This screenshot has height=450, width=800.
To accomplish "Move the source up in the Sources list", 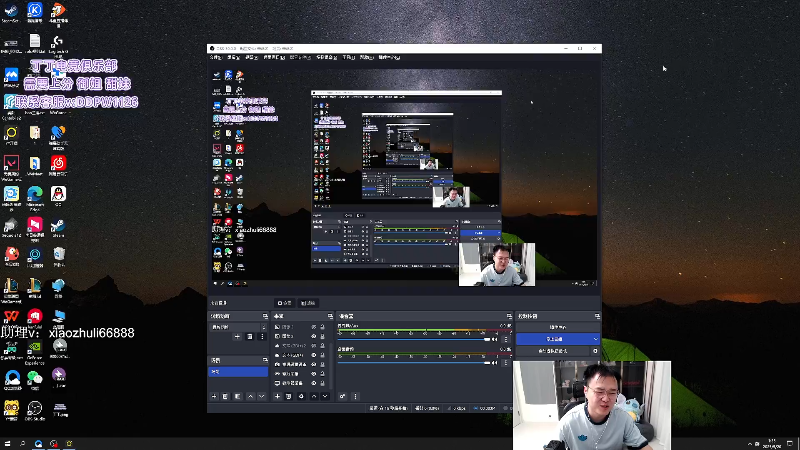I will pos(314,396).
